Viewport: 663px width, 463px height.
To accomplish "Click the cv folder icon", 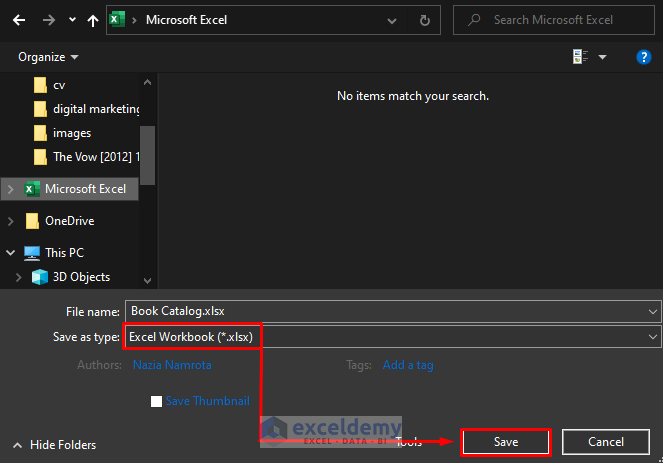I will [x=40, y=85].
